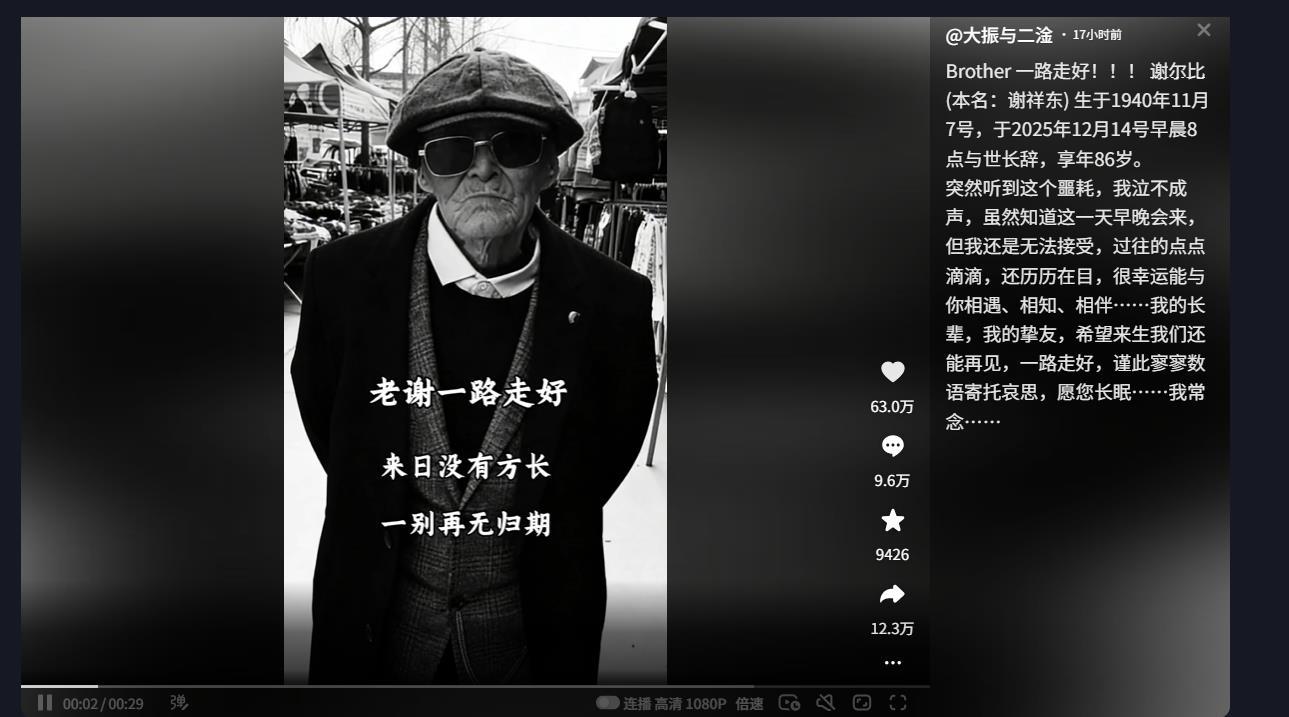Screen dimensions: 1289x717
Task: Share the video using arrow icon
Action: (x=892, y=595)
